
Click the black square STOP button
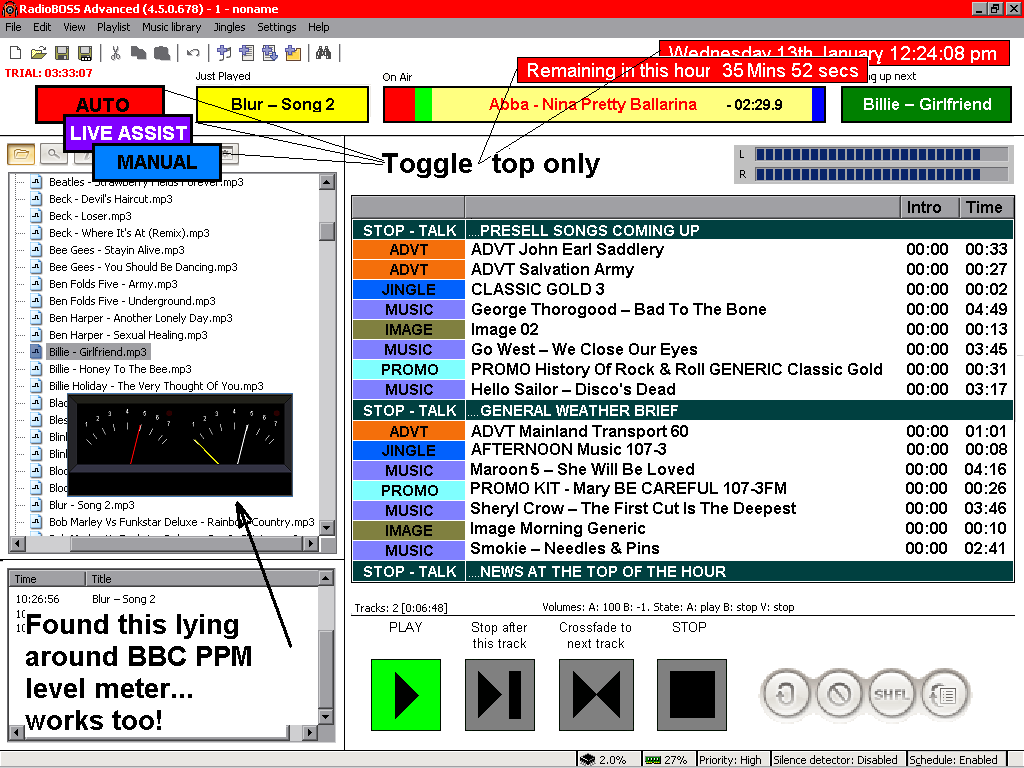click(x=692, y=695)
